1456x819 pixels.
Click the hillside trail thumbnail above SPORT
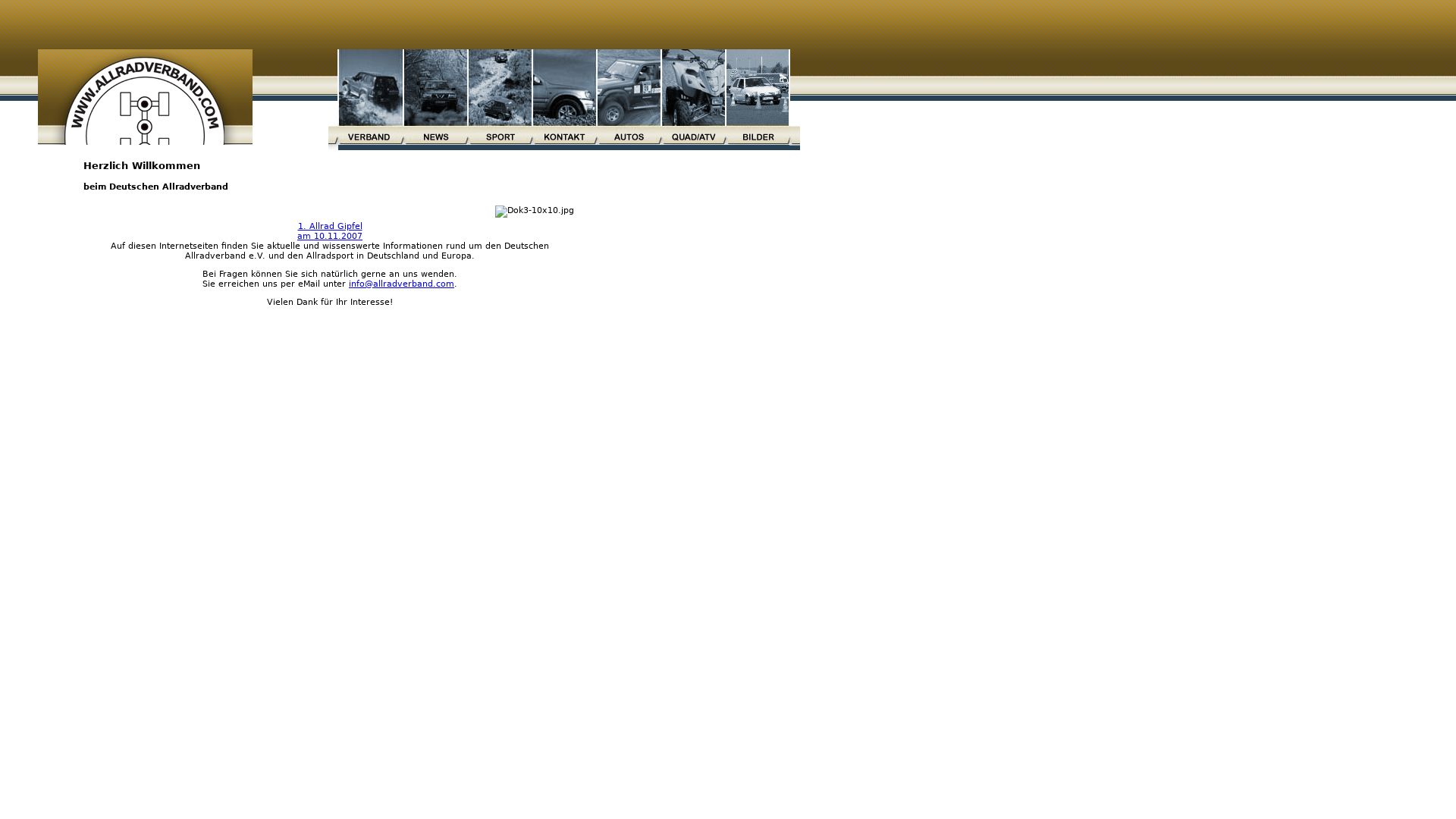(500, 87)
